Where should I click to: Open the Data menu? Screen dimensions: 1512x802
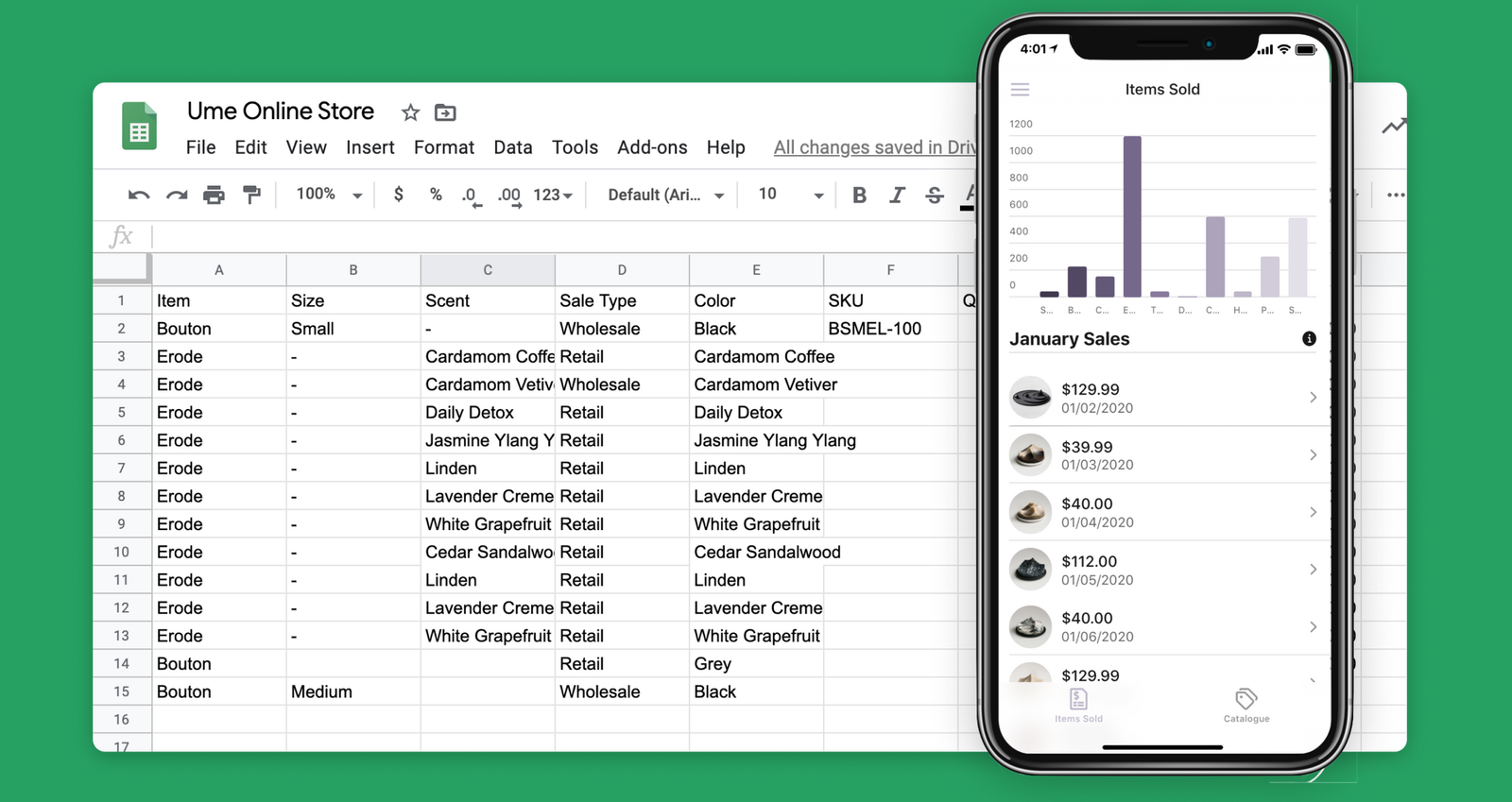click(x=513, y=147)
